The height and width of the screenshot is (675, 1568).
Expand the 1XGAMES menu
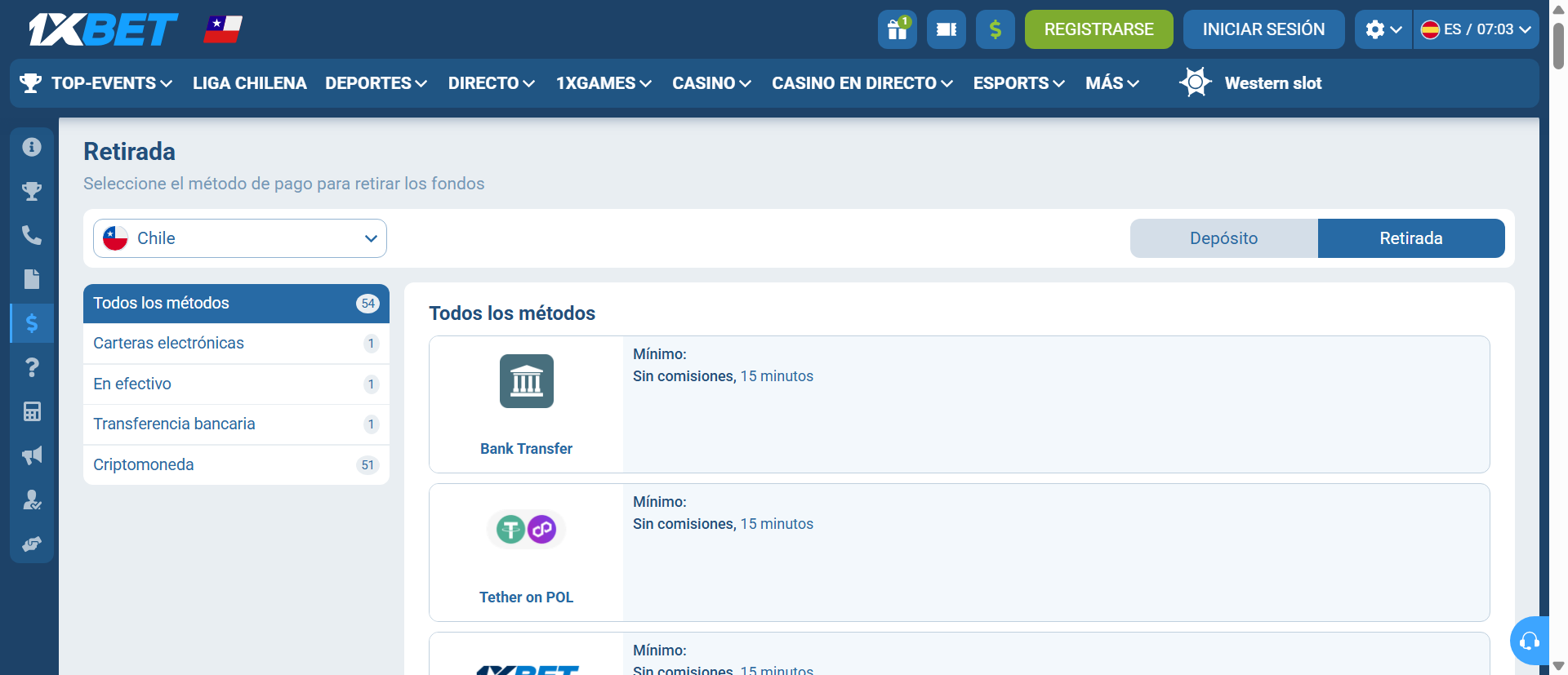pyautogui.click(x=604, y=83)
